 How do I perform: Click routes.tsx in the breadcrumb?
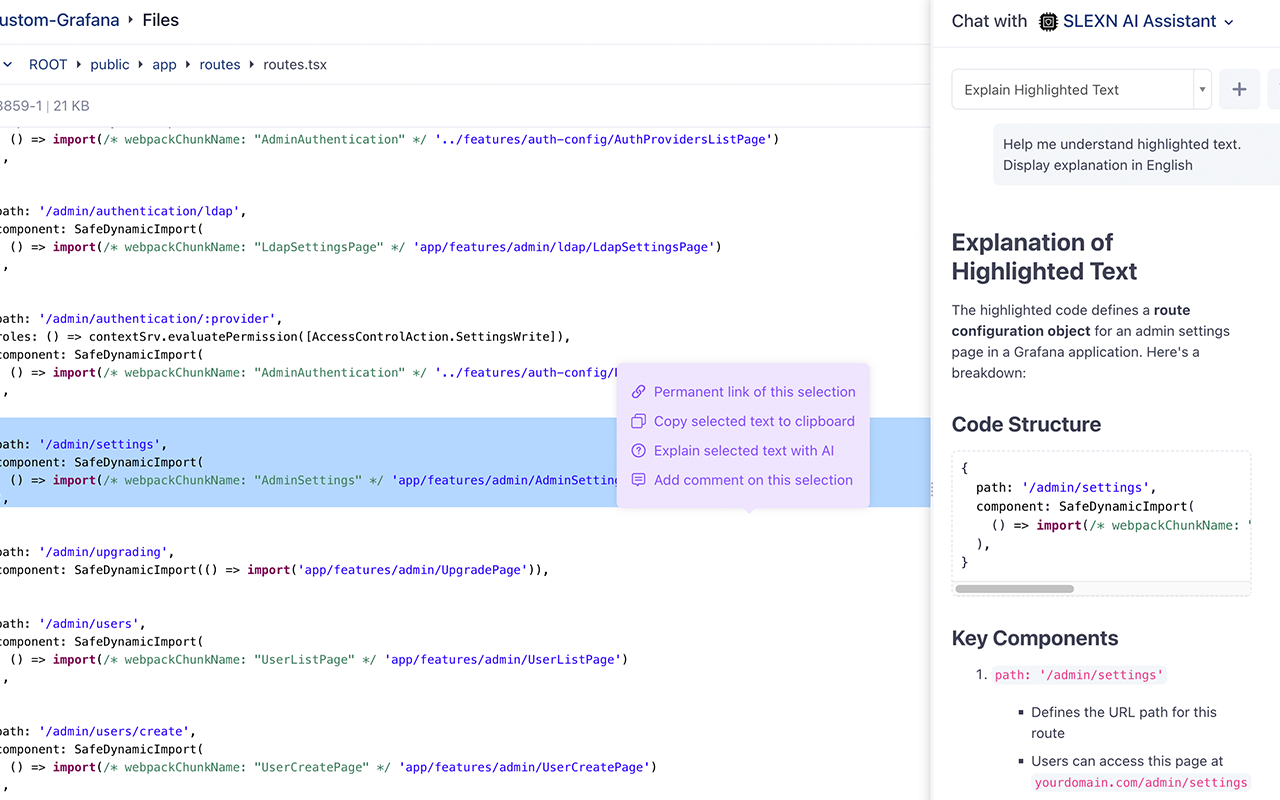[295, 64]
